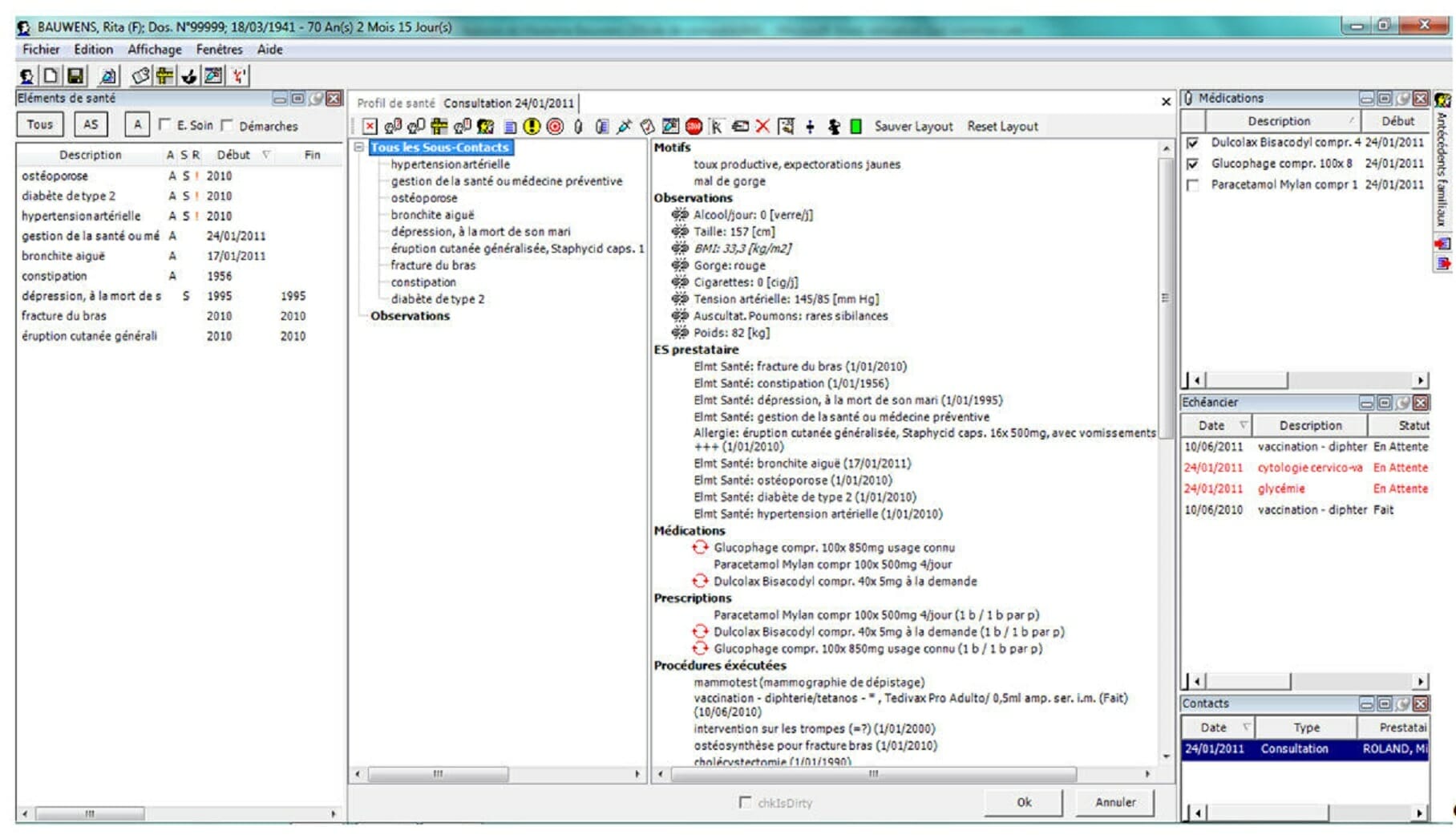Click the syringe icon in consultation toolbar
1456x835 pixels.
click(624, 127)
